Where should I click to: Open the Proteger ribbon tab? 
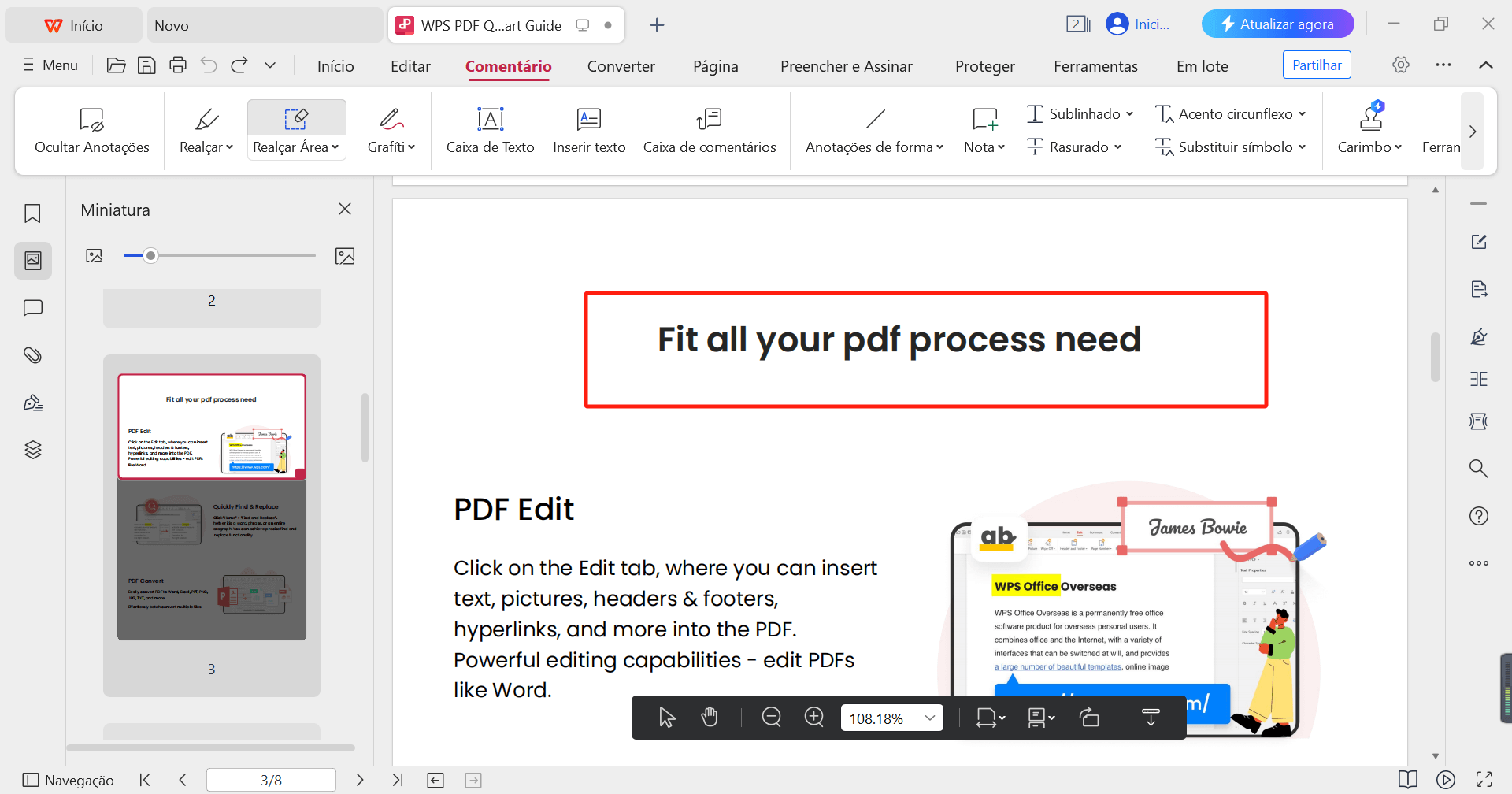pos(984,66)
